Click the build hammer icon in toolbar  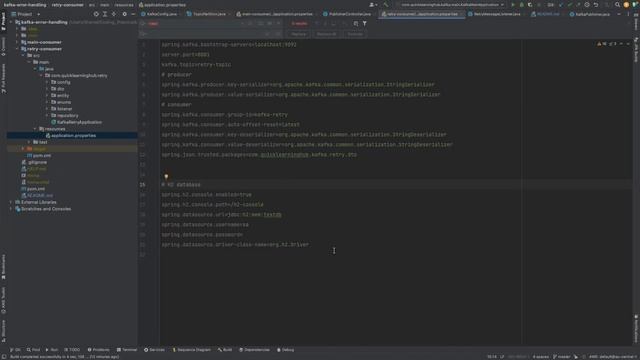(x=386, y=5)
